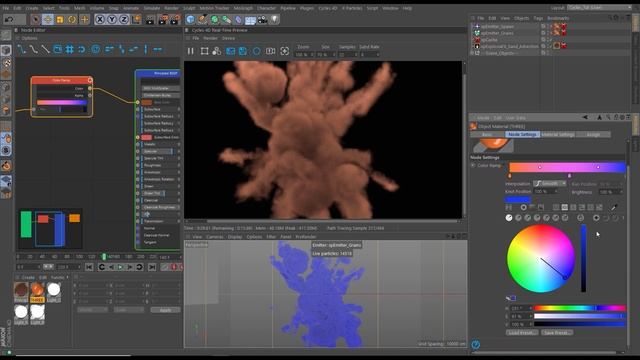Click the grid icon in Node Editor toolbar
This screenshot has height=360, width=640.
click(x=70, y=49)
